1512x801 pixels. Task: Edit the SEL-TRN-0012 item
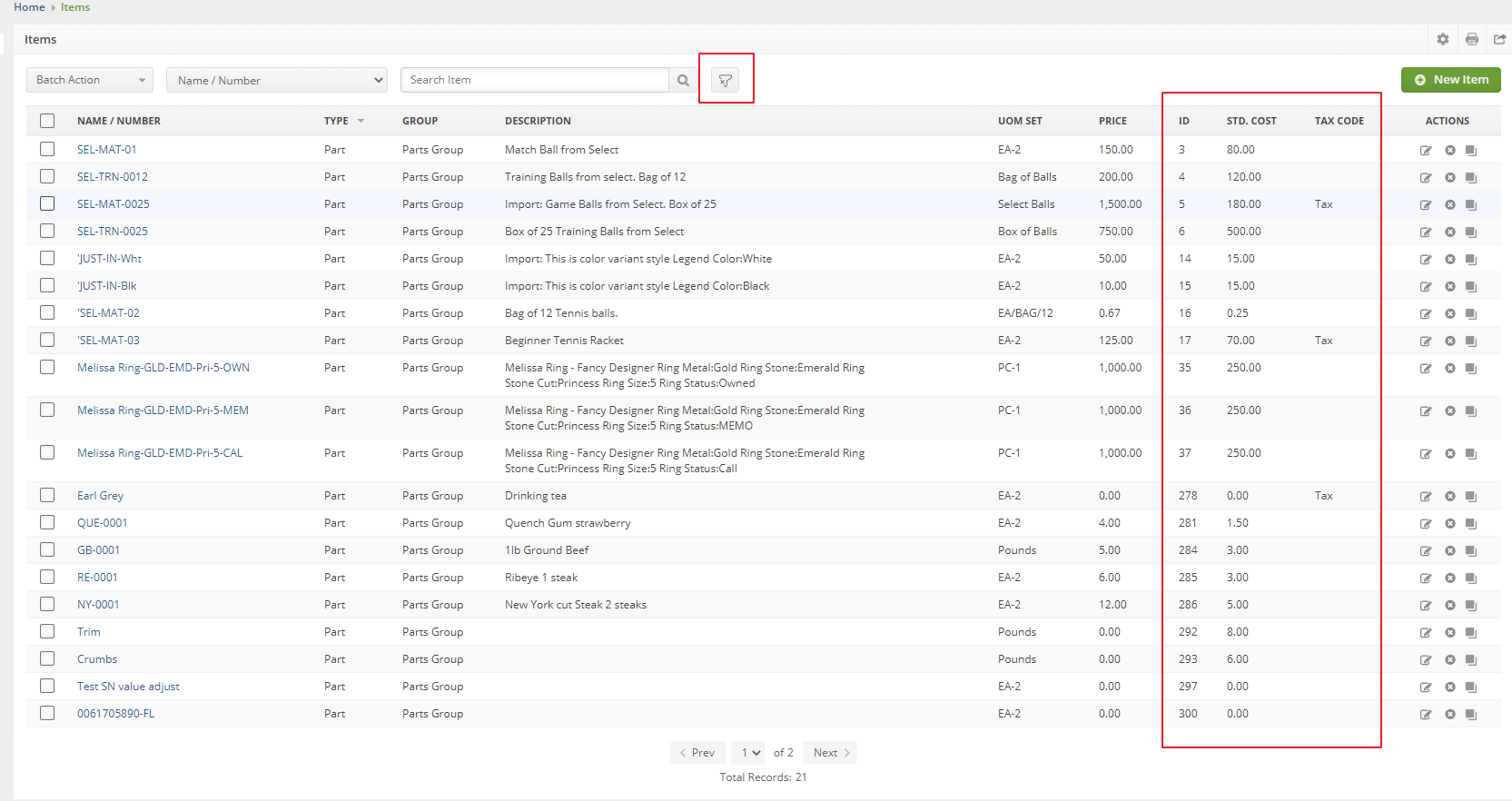pyautogui.click(x=1426, y=178)
